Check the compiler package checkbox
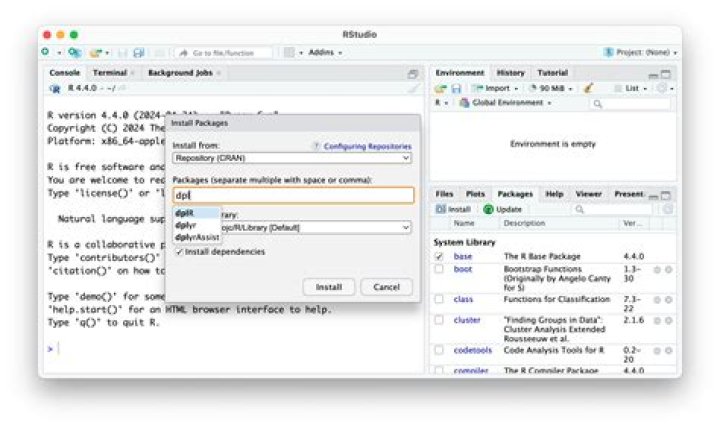Image resolution: width=720 pixels, height=428 pixels. (x=439, y=370)
